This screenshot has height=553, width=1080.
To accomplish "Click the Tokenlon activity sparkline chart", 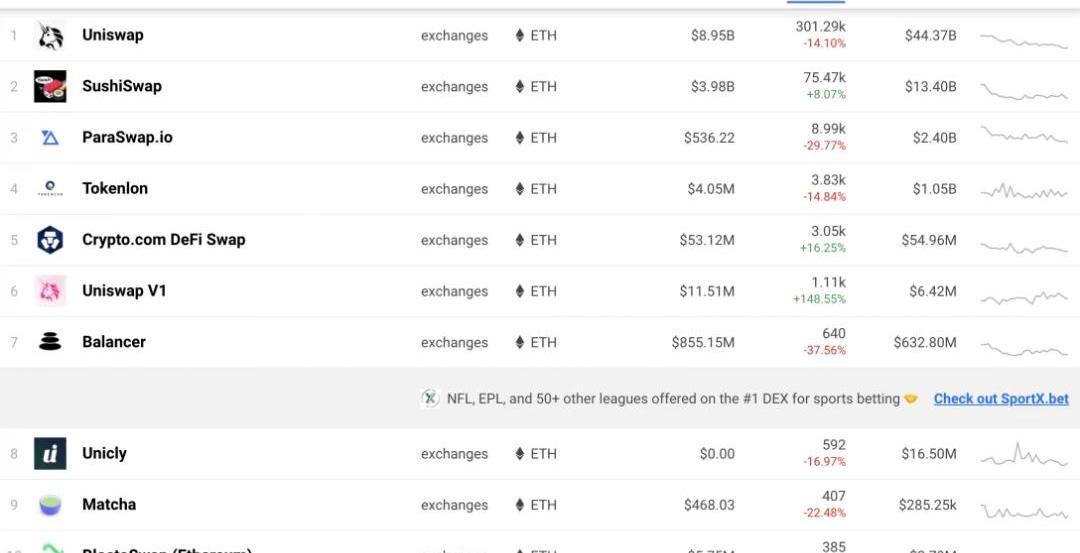I will [x=1024, y=191].
